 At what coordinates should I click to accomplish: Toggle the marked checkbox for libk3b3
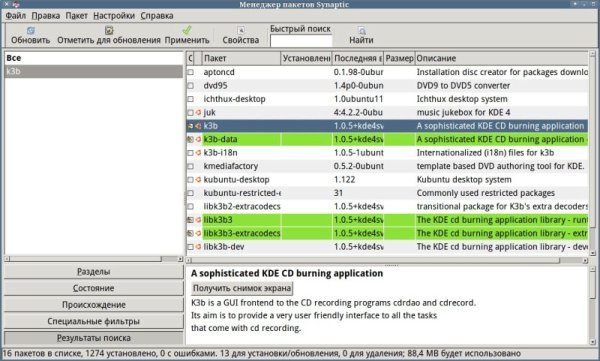(x=191, y=220)
